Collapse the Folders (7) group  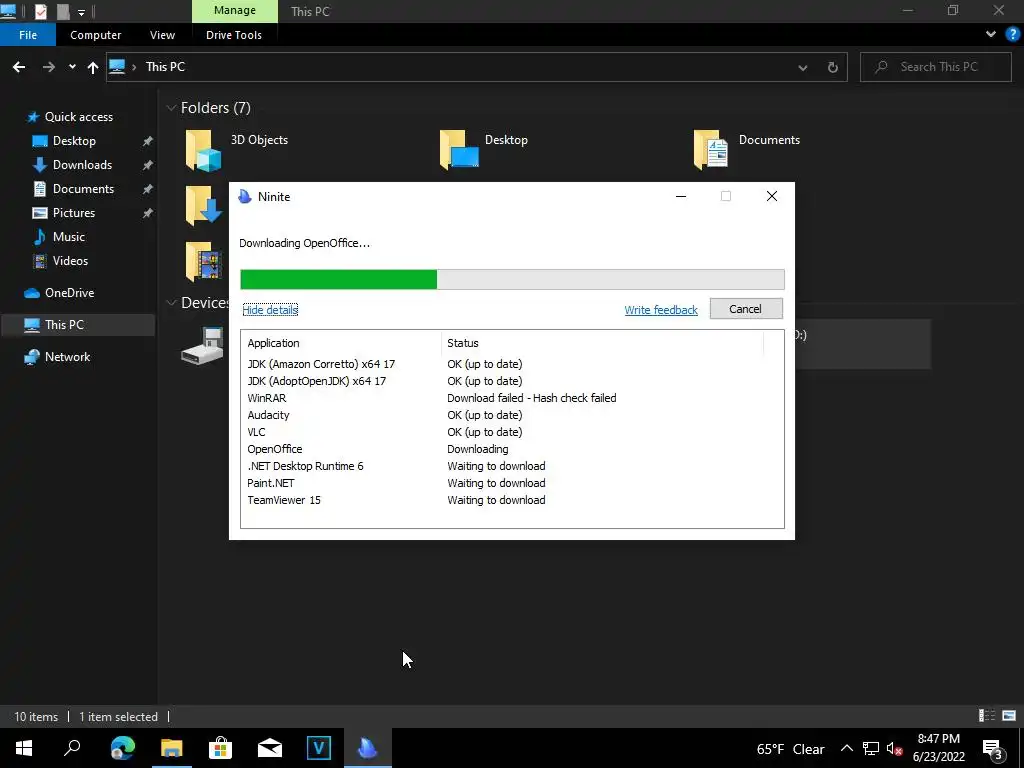click(171, 108)
